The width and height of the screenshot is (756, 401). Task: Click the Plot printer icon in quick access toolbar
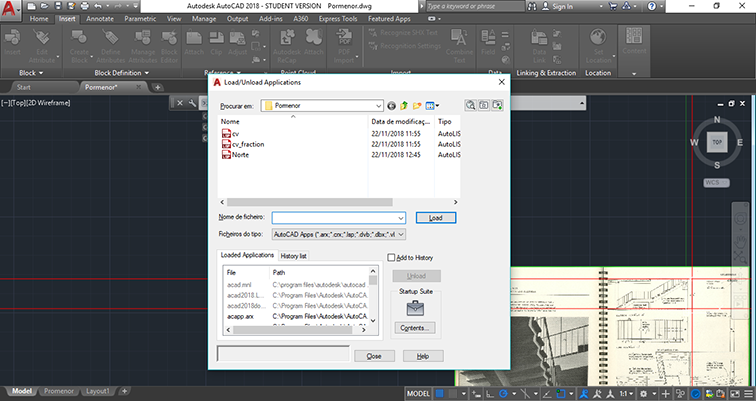84,6
